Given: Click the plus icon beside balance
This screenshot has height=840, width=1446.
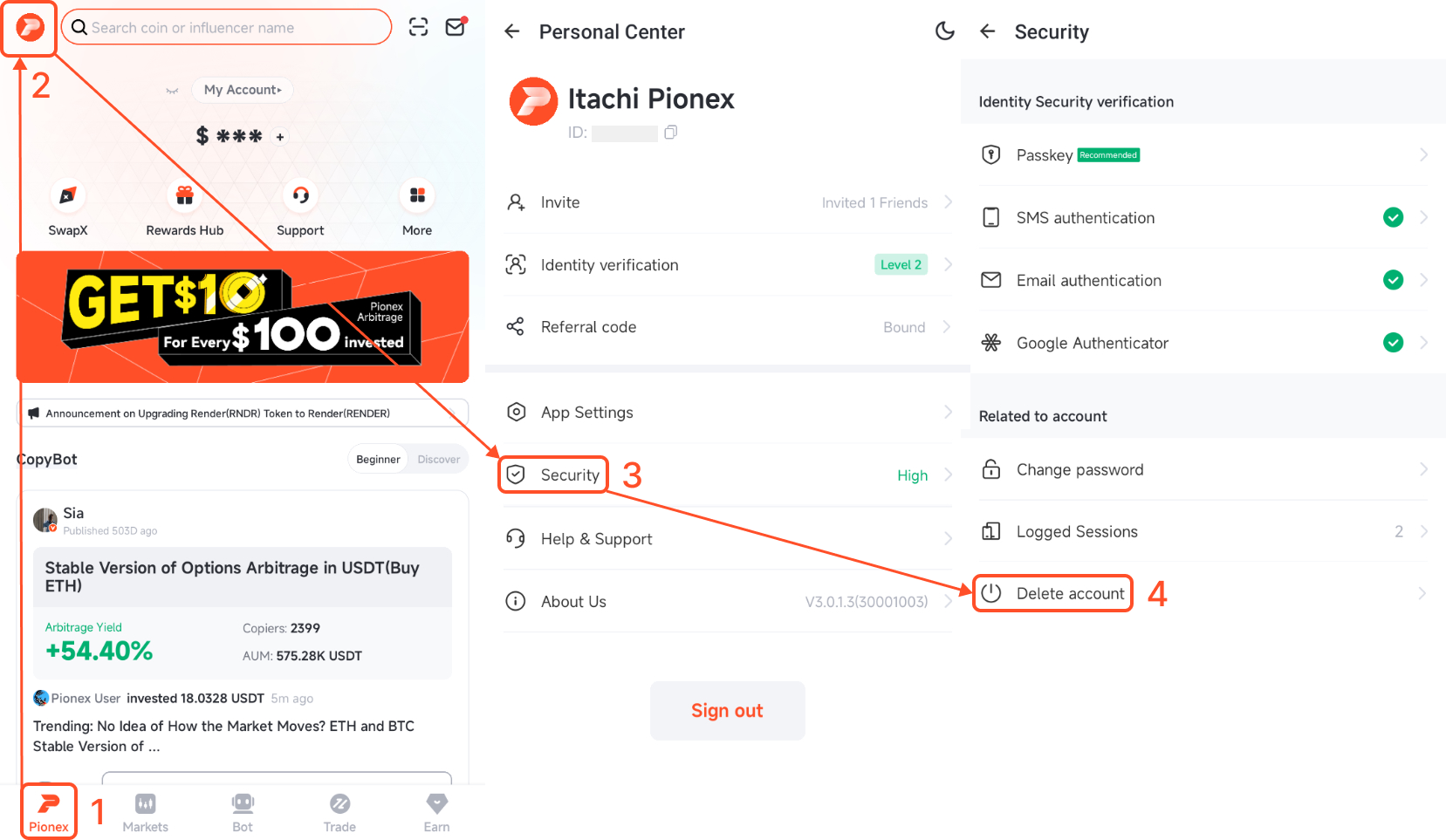Looking at the screenshot, I should tap(280, 137).
